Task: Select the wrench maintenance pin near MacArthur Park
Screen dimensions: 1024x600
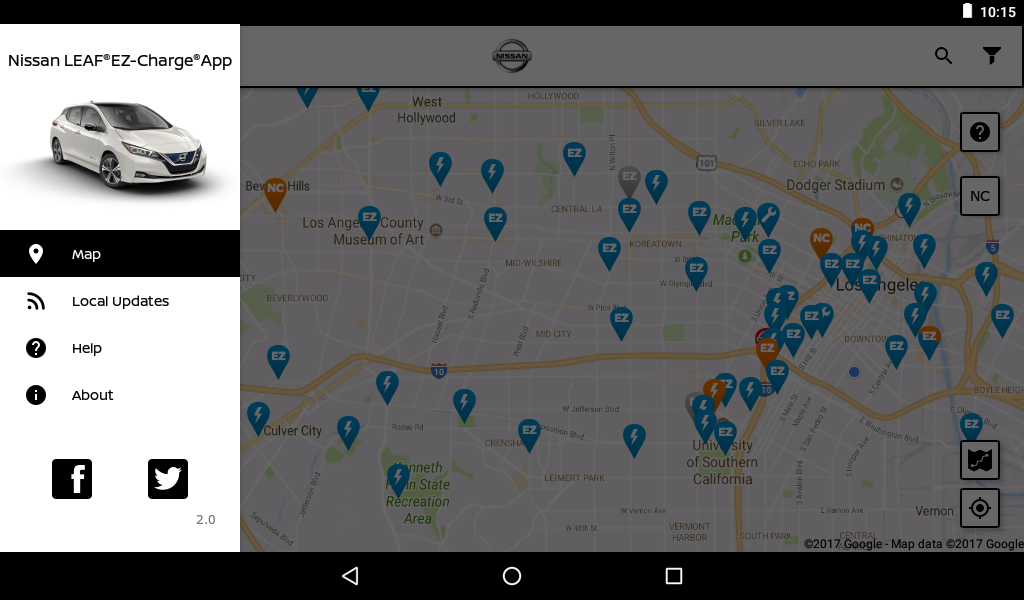Action: pyautogui.click(x=769, y=219)
